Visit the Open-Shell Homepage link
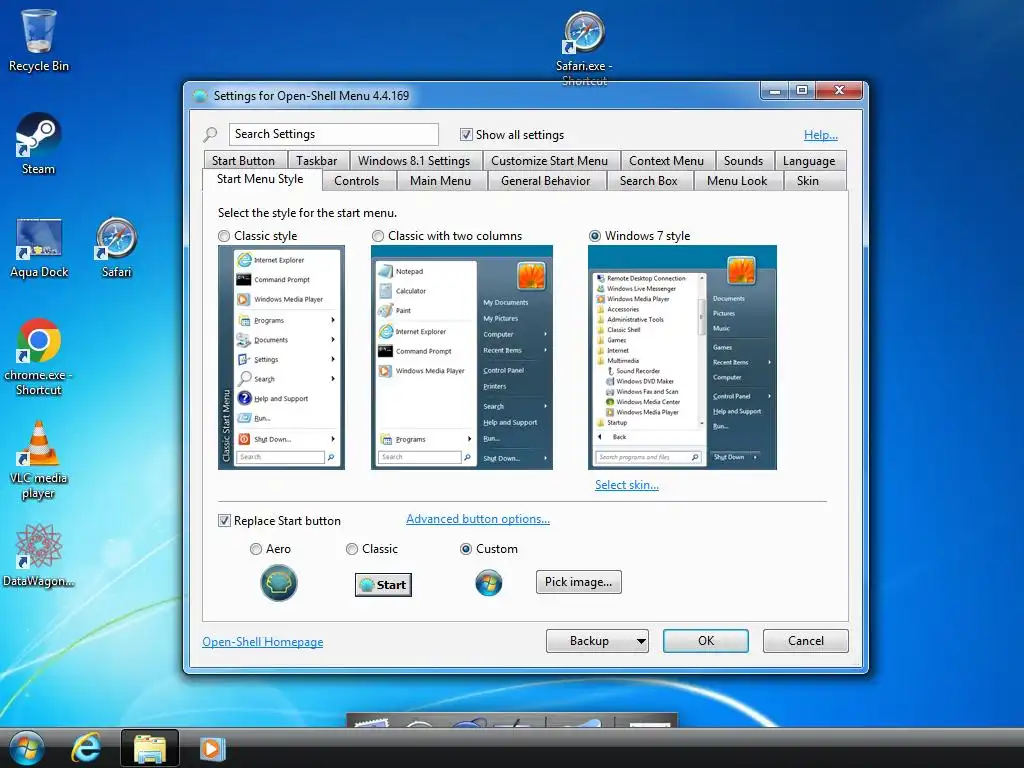This screenshot has width=1024, height=768. pyautogui.click(x=263, y=642)
